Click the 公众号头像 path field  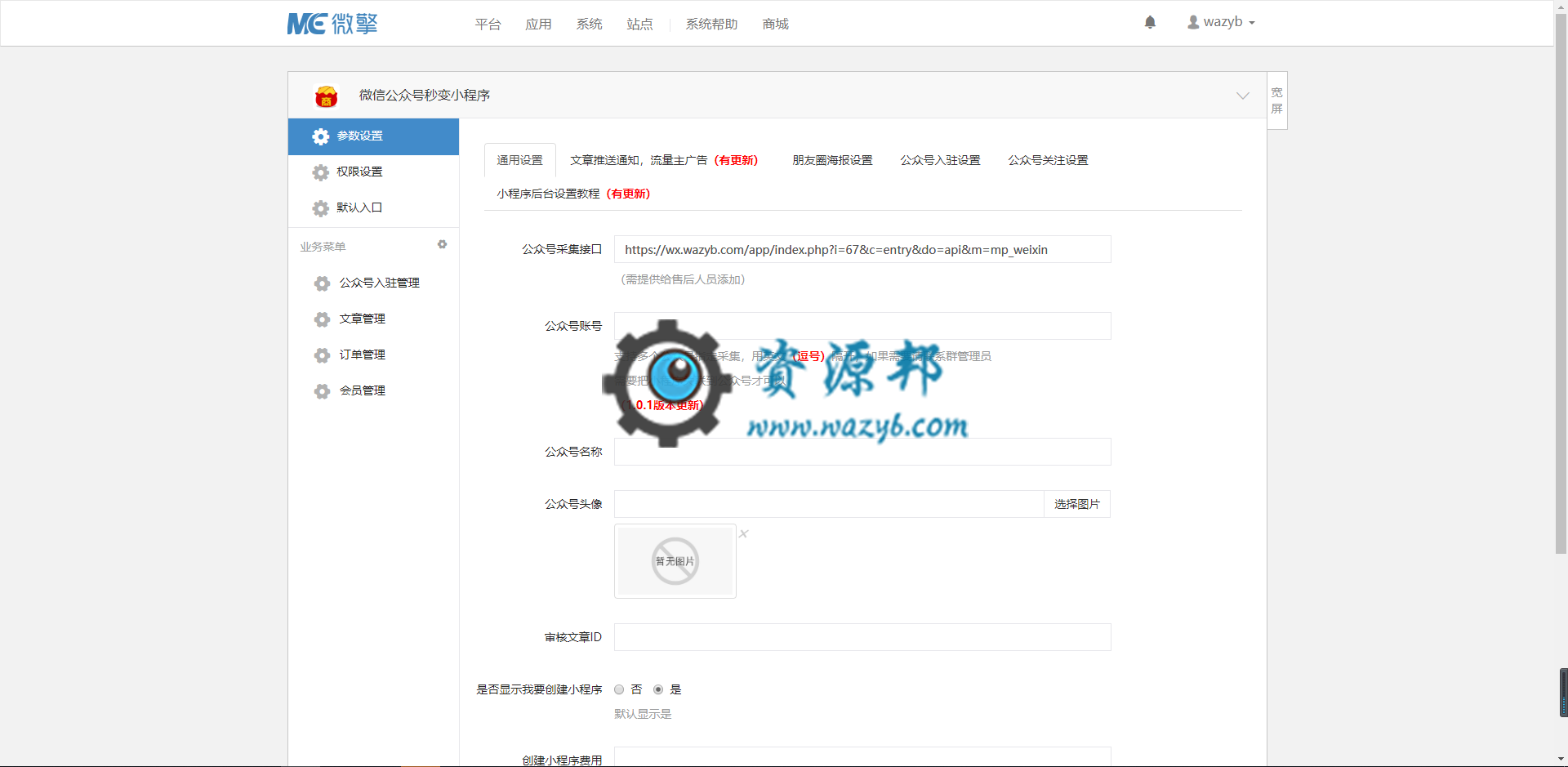(x=829, y=504)
